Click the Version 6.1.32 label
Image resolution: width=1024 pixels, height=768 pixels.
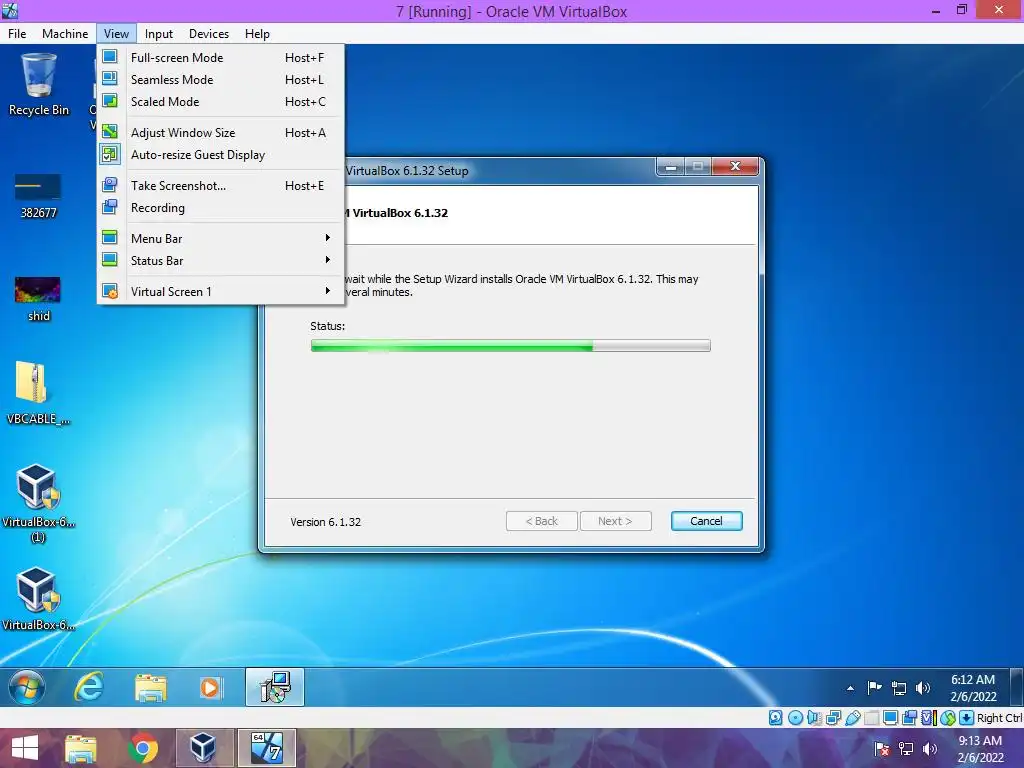point(326,522)
